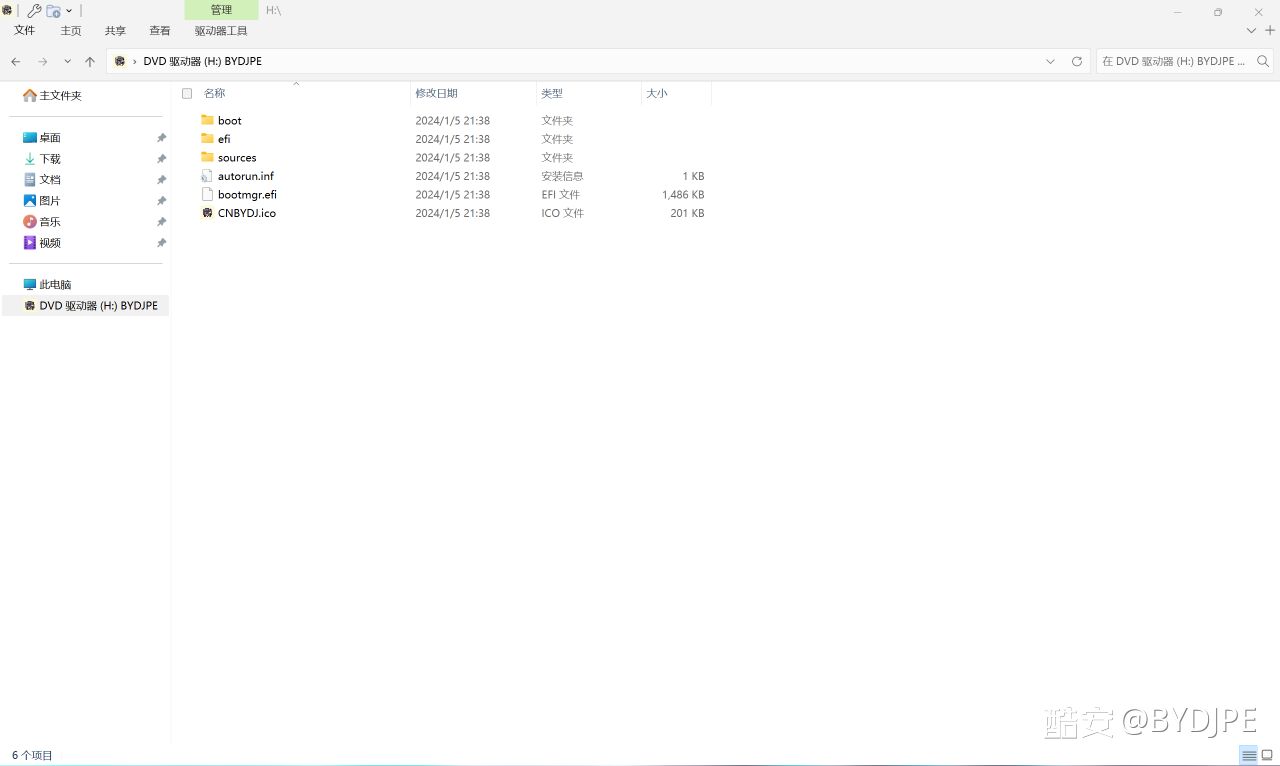Refresh the current folder view
Viewport: 1280px width, 766px height.
click(1077, 62)
